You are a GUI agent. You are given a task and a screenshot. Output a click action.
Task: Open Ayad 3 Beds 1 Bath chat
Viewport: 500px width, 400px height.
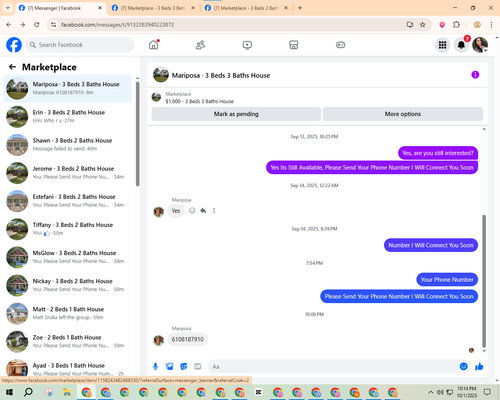[x=67, y=368]
